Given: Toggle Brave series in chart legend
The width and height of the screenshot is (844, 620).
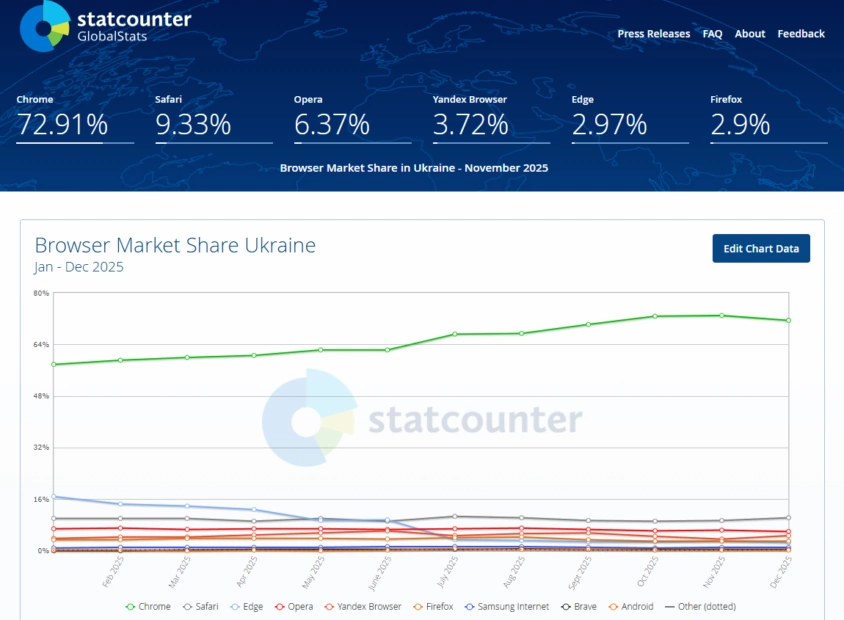Looking at the screenshot, I should tap(579, 607).
